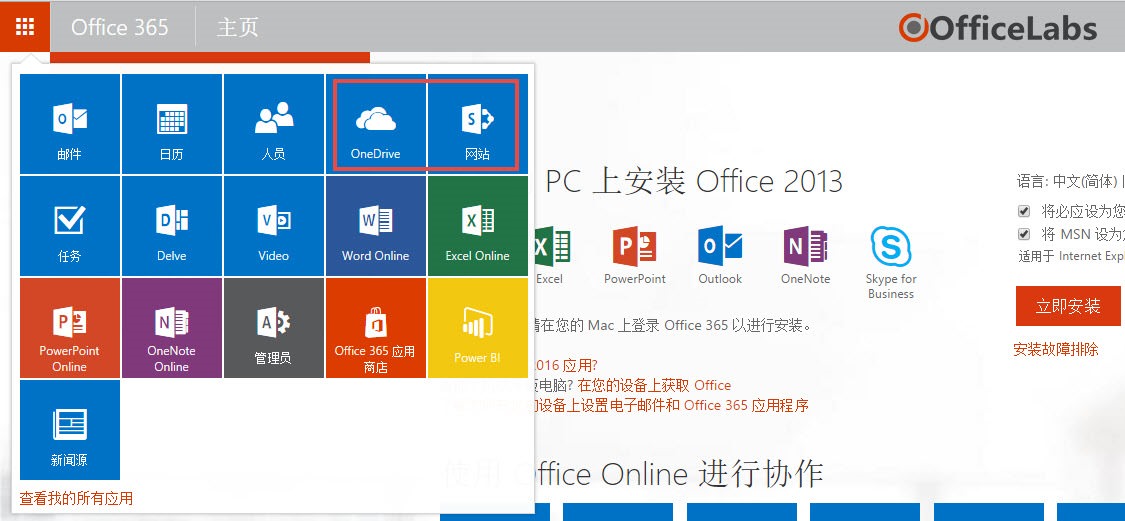Toggle the 将 MSN 设为 checkbox
The width and height of the screenshot is (1125, 521).
tap(1024, 234)
